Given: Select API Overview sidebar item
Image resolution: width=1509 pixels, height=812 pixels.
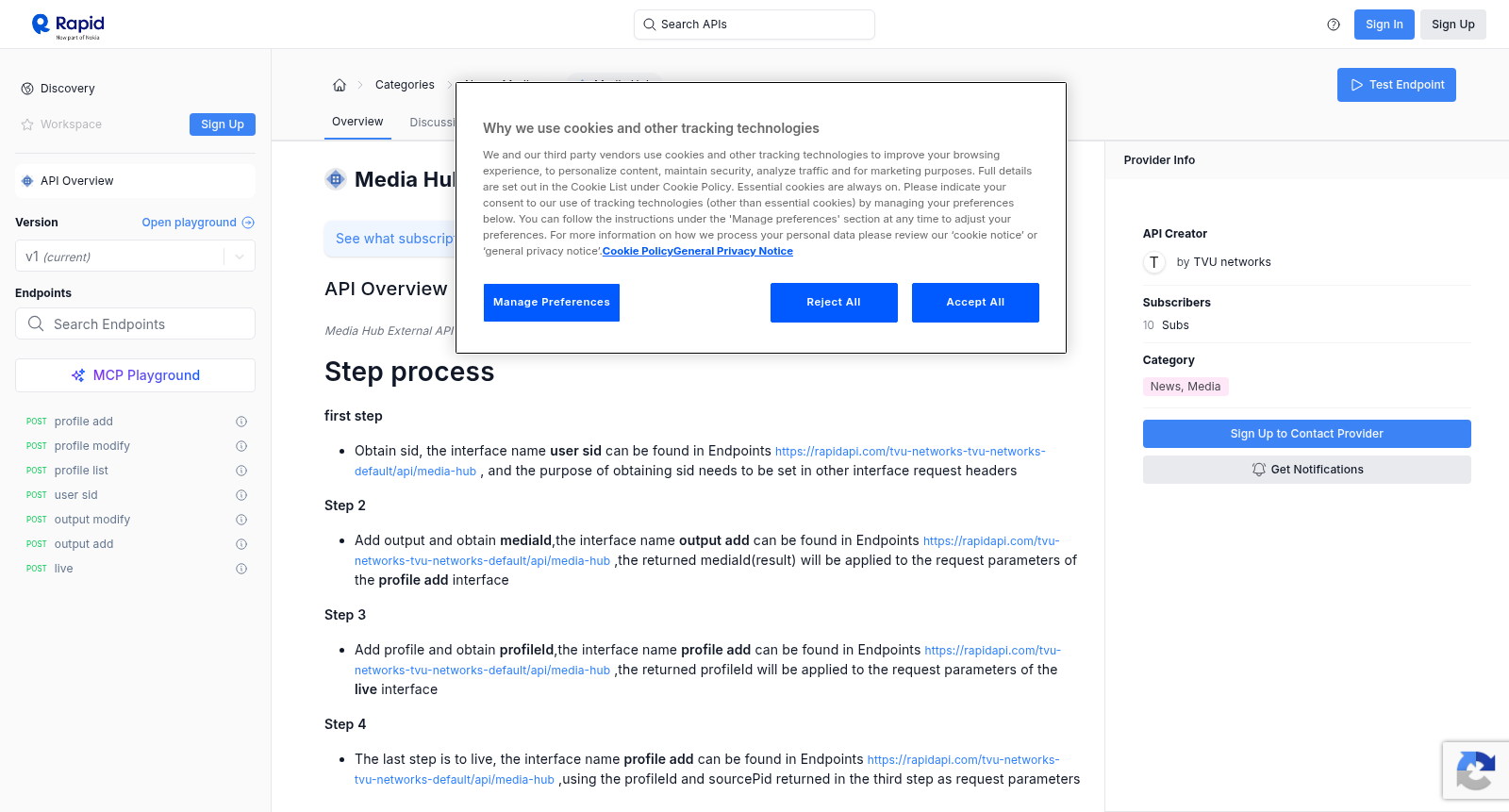Looking at the screenshot, I should 135,181.
